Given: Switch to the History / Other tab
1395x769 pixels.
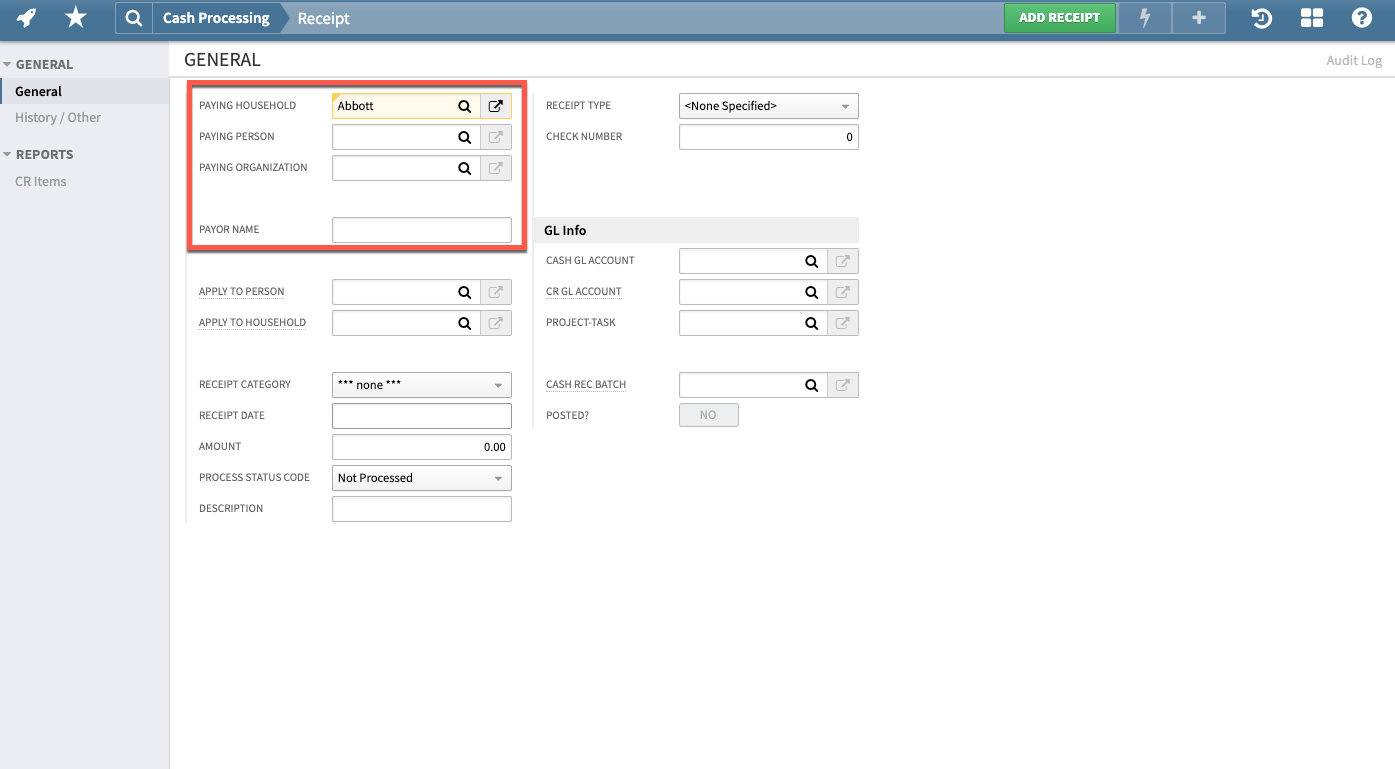Looking at the screenshot, I should [x=57, y=117].
